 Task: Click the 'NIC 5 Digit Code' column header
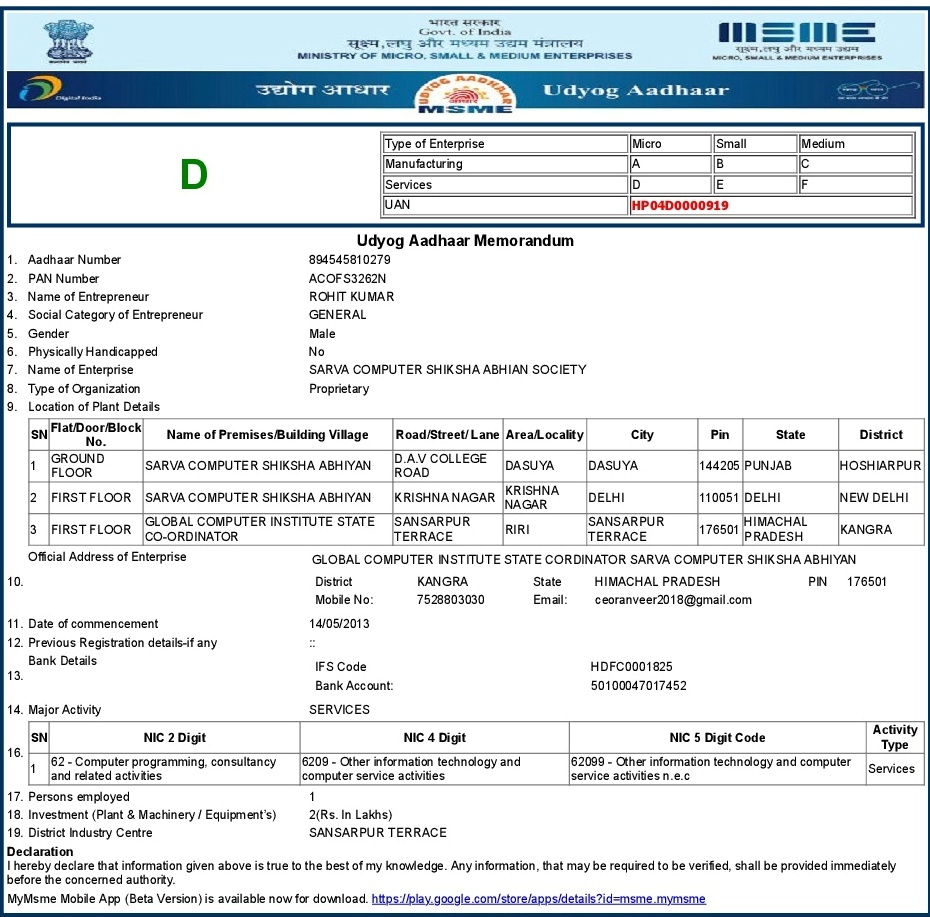click(717, 738)
